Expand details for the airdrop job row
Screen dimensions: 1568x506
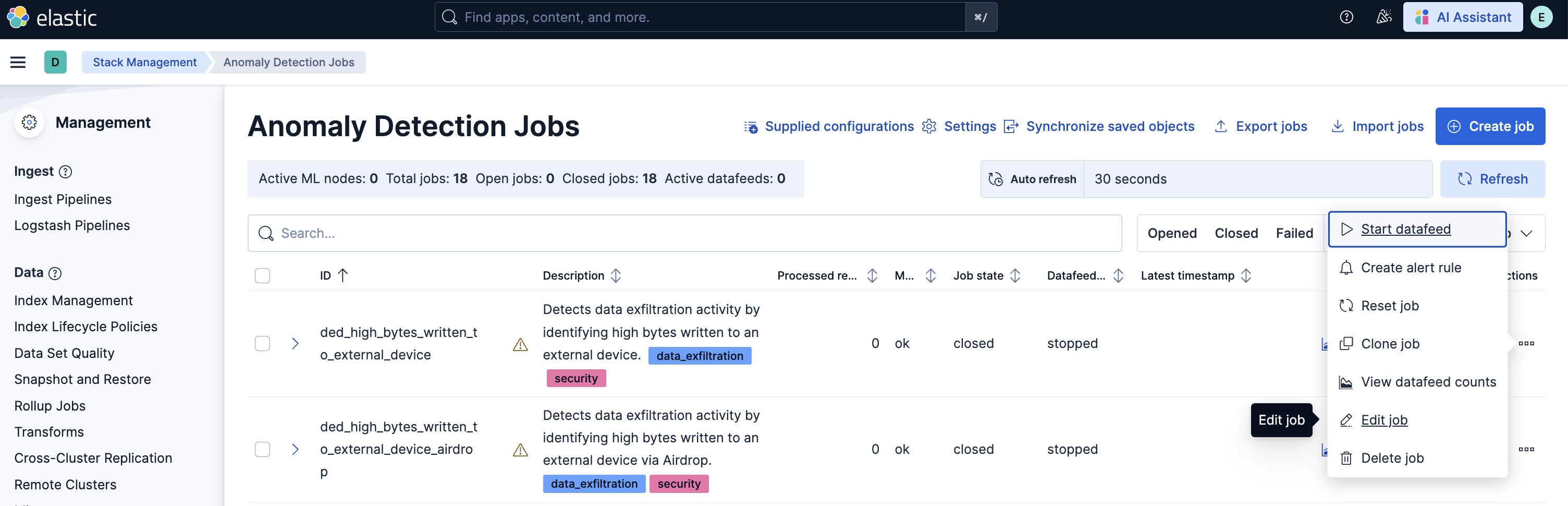(x=295, y=449)
